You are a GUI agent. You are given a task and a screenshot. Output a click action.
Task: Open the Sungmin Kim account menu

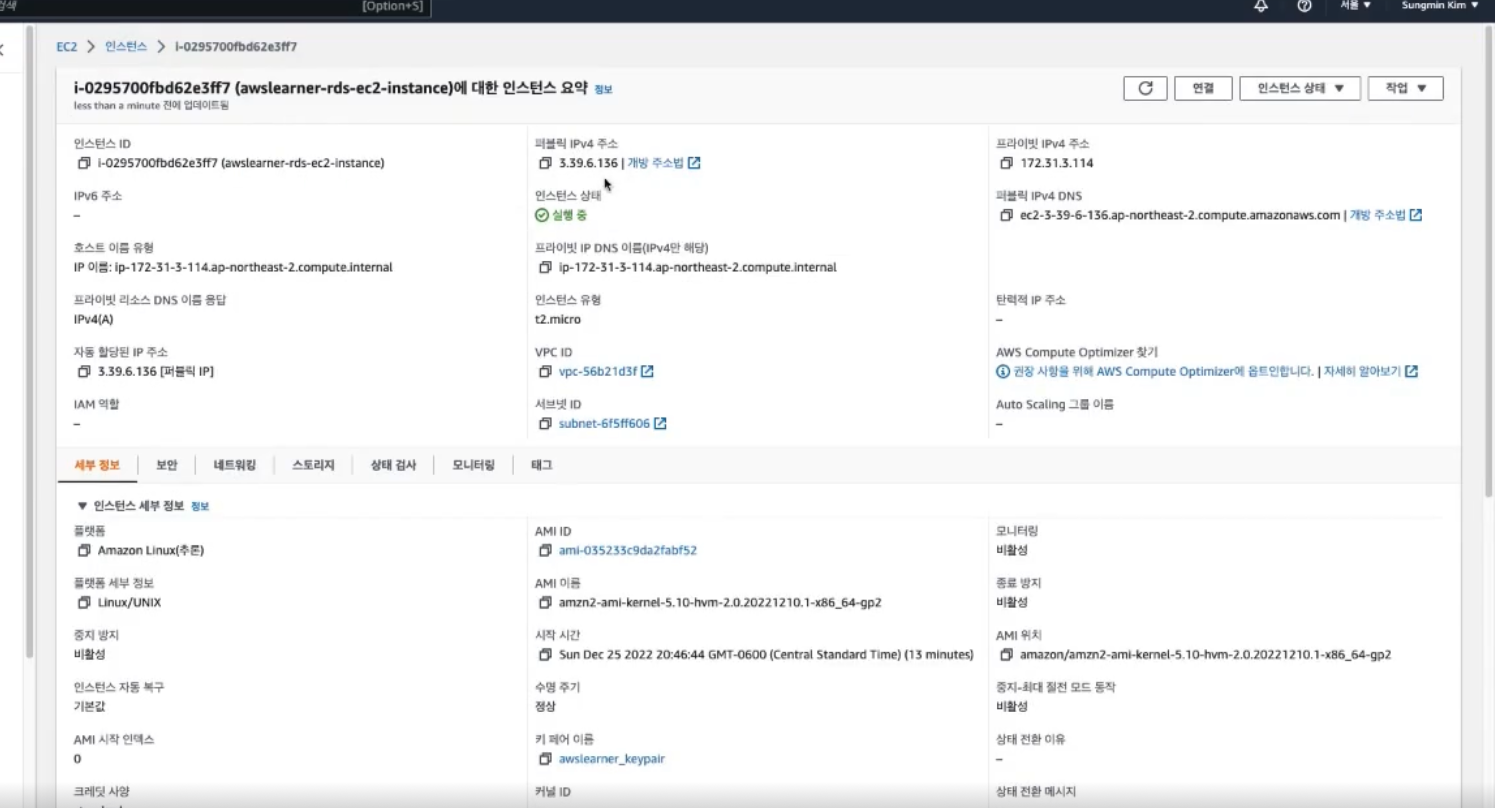point(1439,5)
